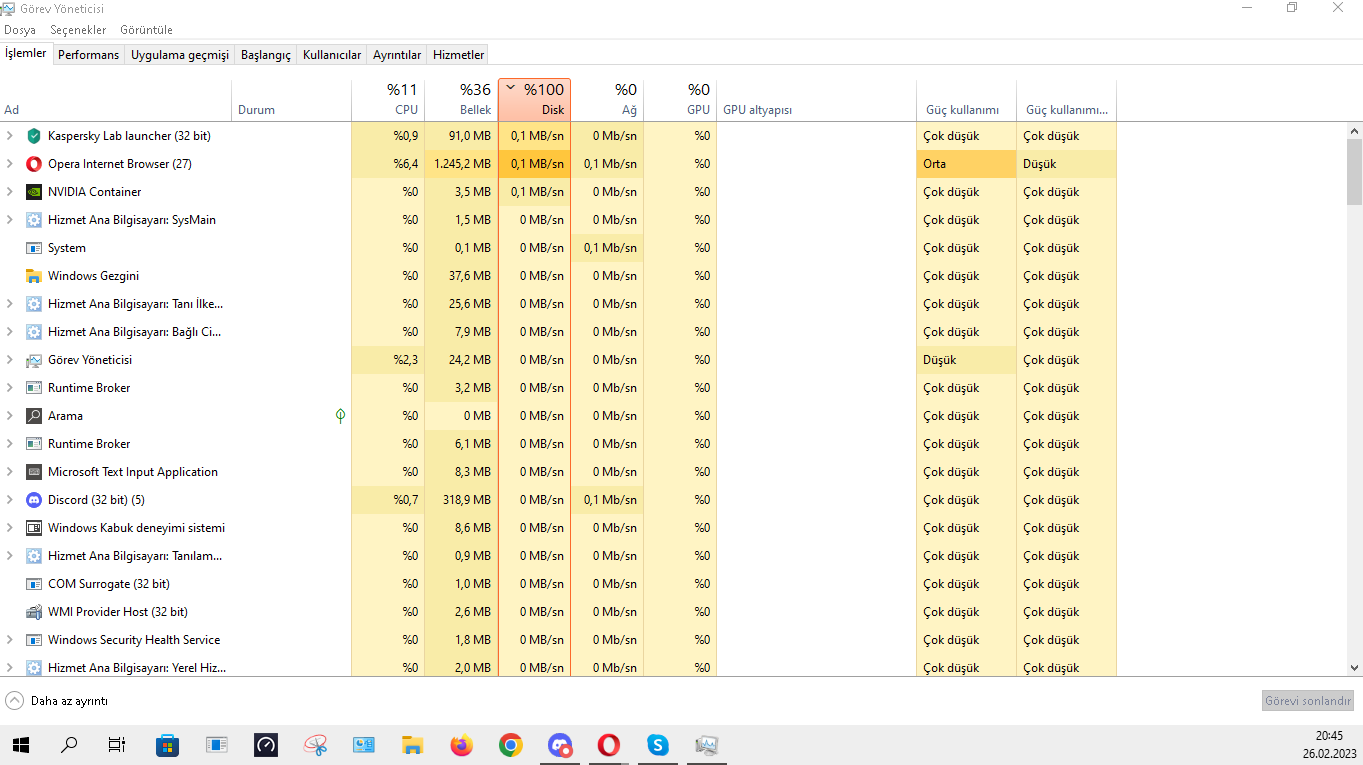The height and width of the screenshot is (765, 1363).
Task: Click the Kaspersky Lab launcher shield icon
Action: click(x=33, y=136)
